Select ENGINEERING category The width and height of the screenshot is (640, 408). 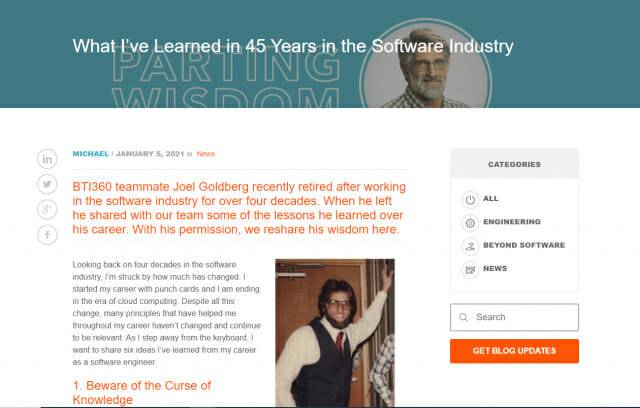coord(512,222)
